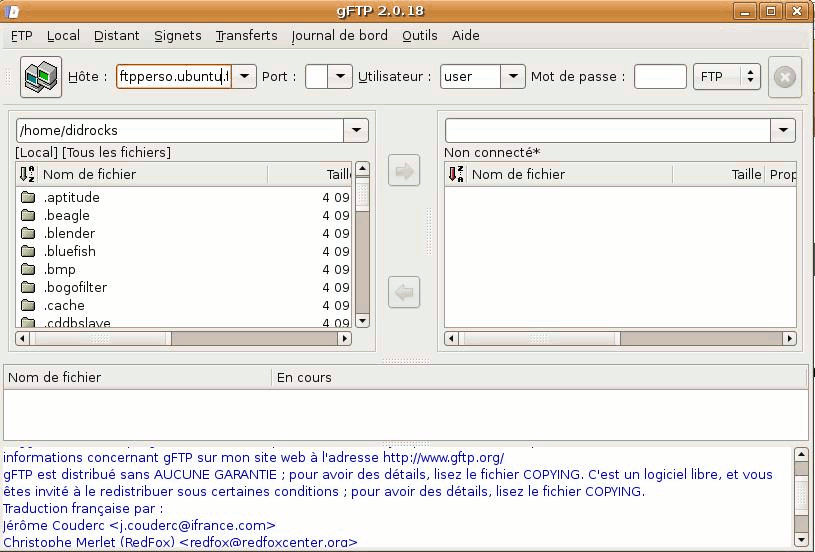Click local list scroll up arrow
815x552 pixels.
pos(362,168)
